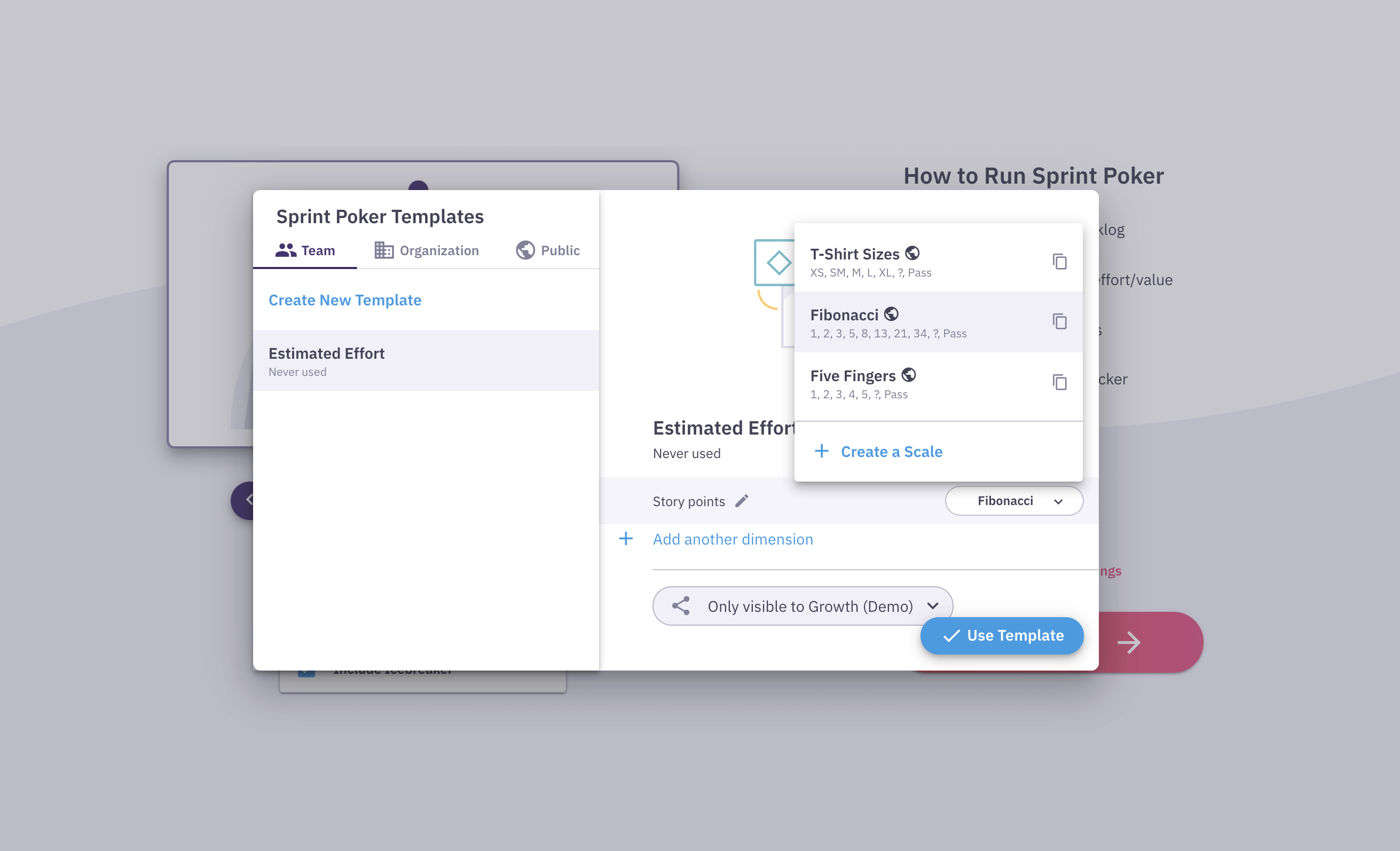1400x851 pixels.
Task: Click the plus icon beside Add another dimension
Action: click(x=626, y=539)
